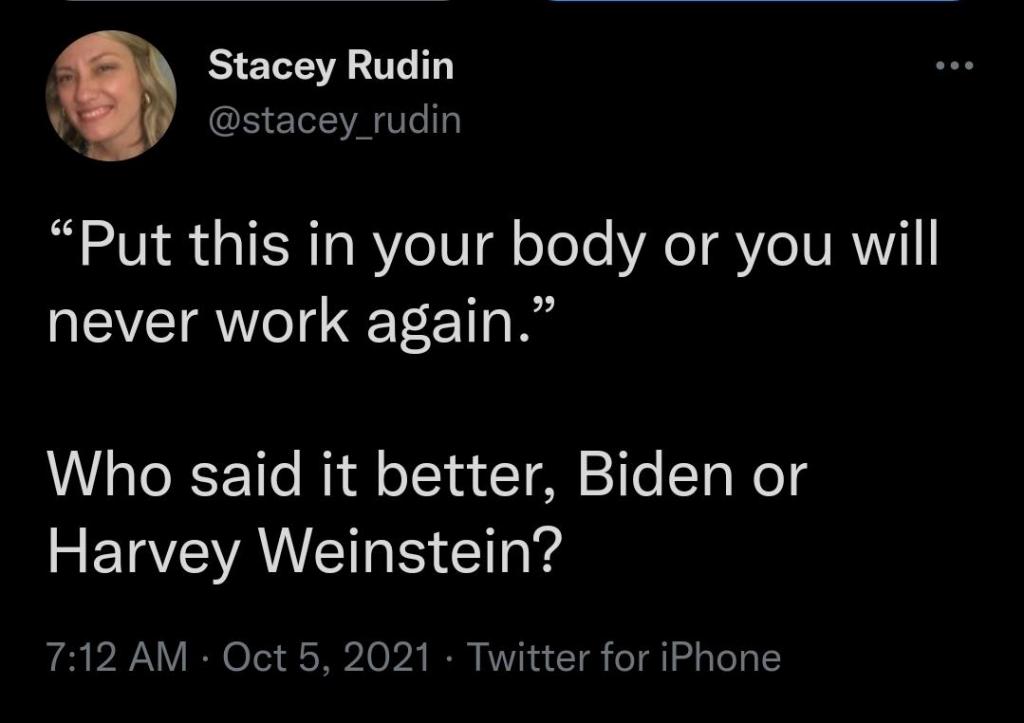Click the Stacey Rudin display name

tap(330, 67)
